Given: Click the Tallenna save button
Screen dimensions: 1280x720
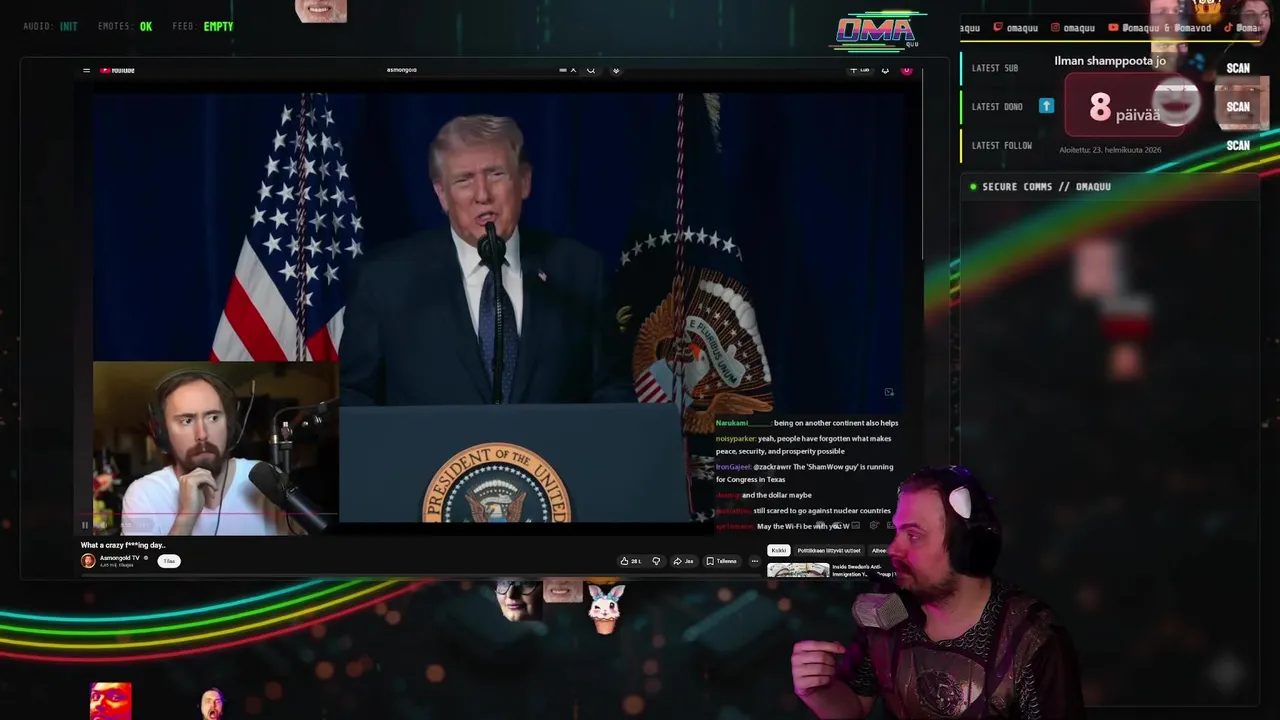Looking at the screenshot, I should pos(722,561).
